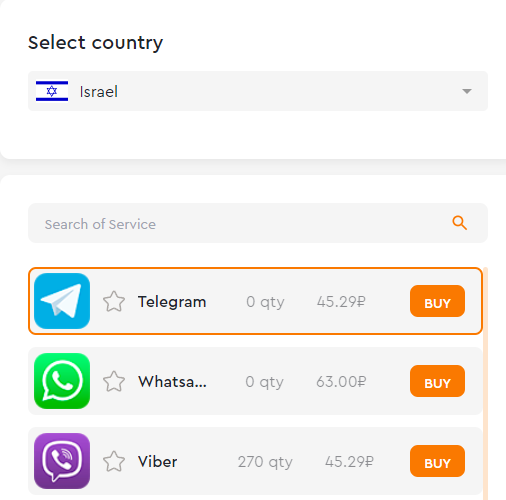Select the Viber service name

pos(157,462)
